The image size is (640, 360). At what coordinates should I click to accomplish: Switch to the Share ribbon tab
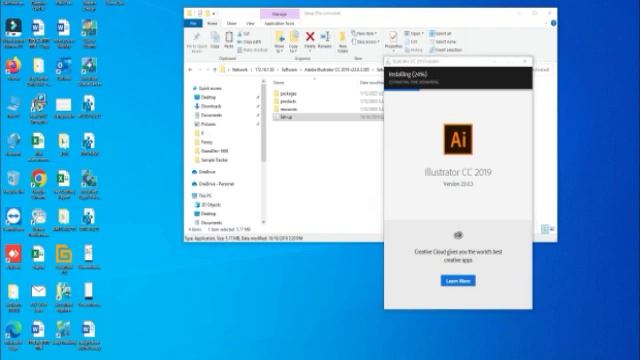(x=231, y=23)
